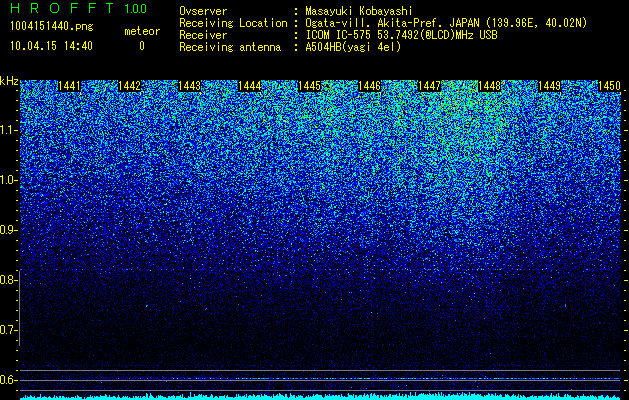629x400 pixels.
Task: Click the 1445 time marker
Action: [310, 86]
